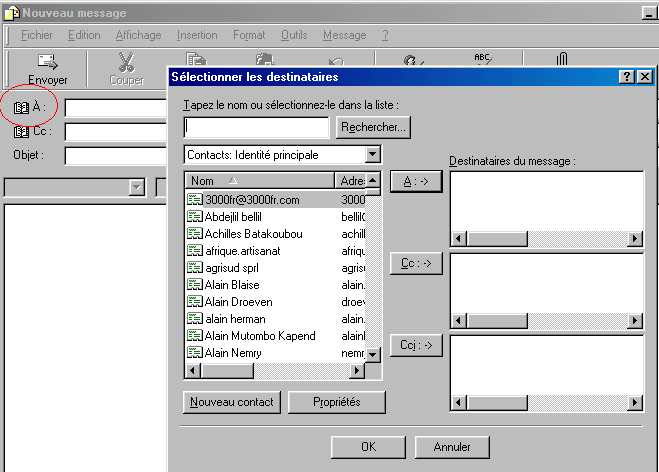Open the Message menu
Viewport: 659px width, 472px height.
(345, 35)
